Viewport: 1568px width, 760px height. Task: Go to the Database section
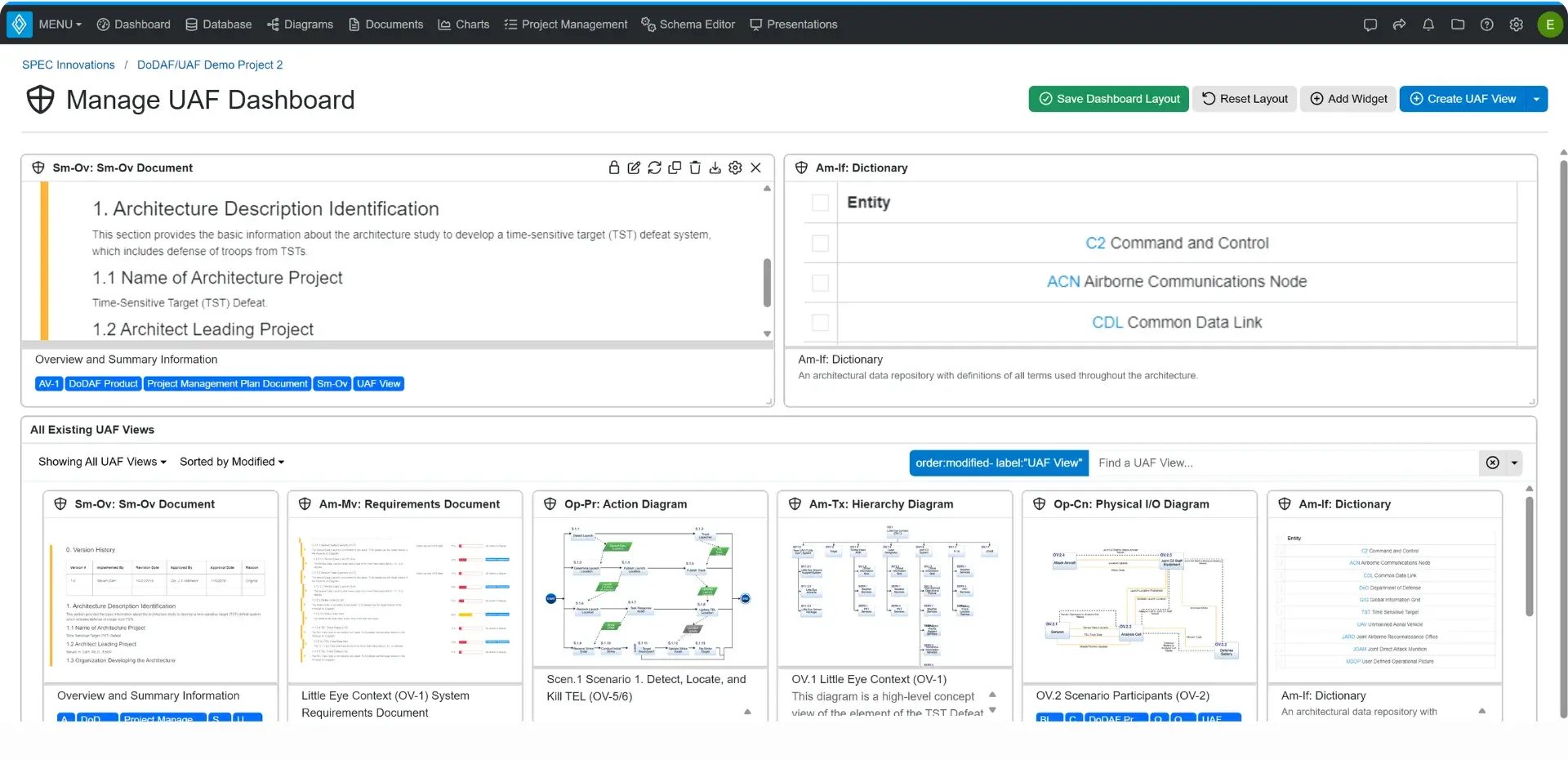coord(218,25)
